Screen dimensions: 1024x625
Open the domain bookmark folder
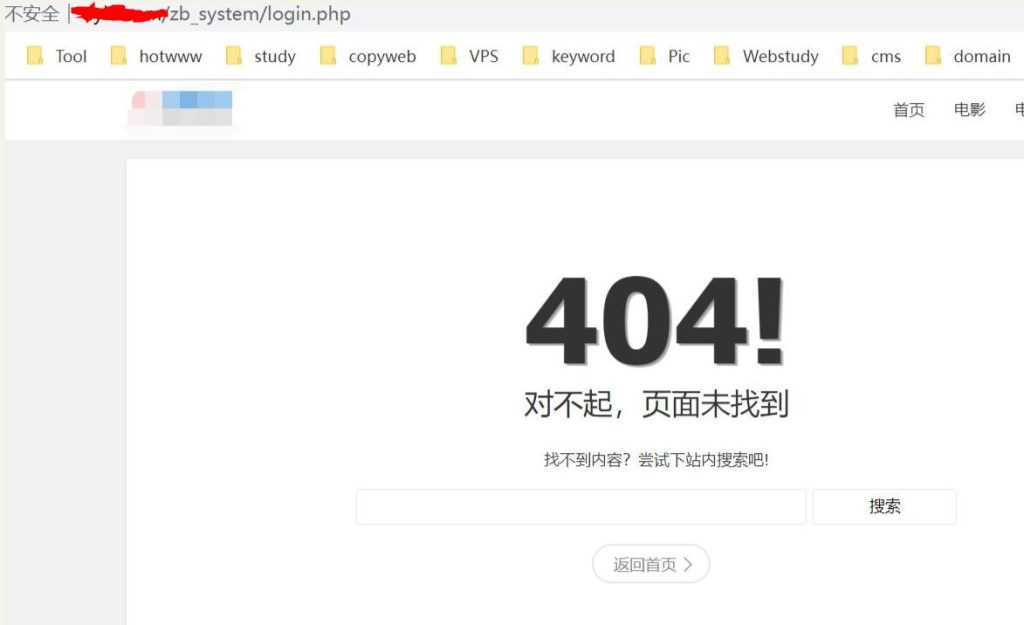coord(968,56)
